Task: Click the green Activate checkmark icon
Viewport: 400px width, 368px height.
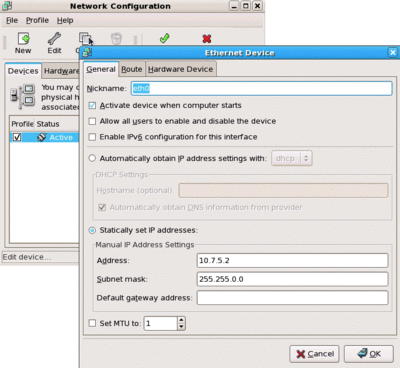Action: point(165,38)
